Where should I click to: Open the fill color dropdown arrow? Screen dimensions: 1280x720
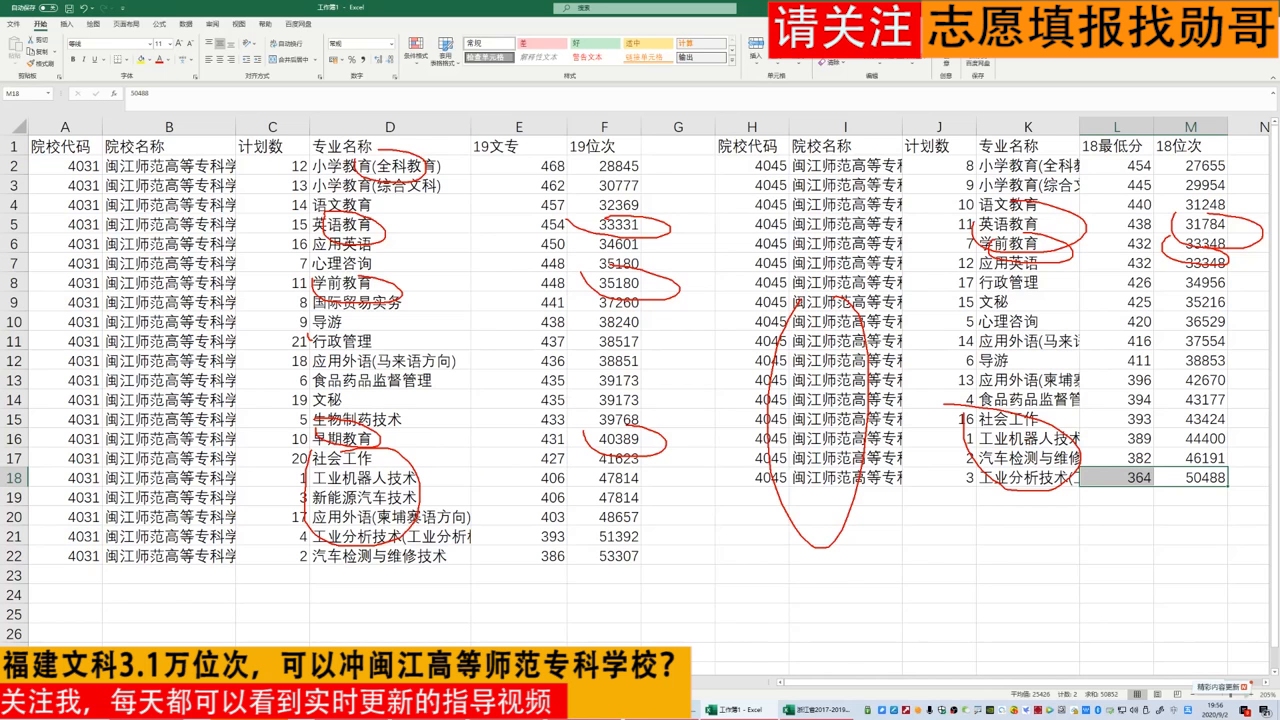(x=150, y=59)
